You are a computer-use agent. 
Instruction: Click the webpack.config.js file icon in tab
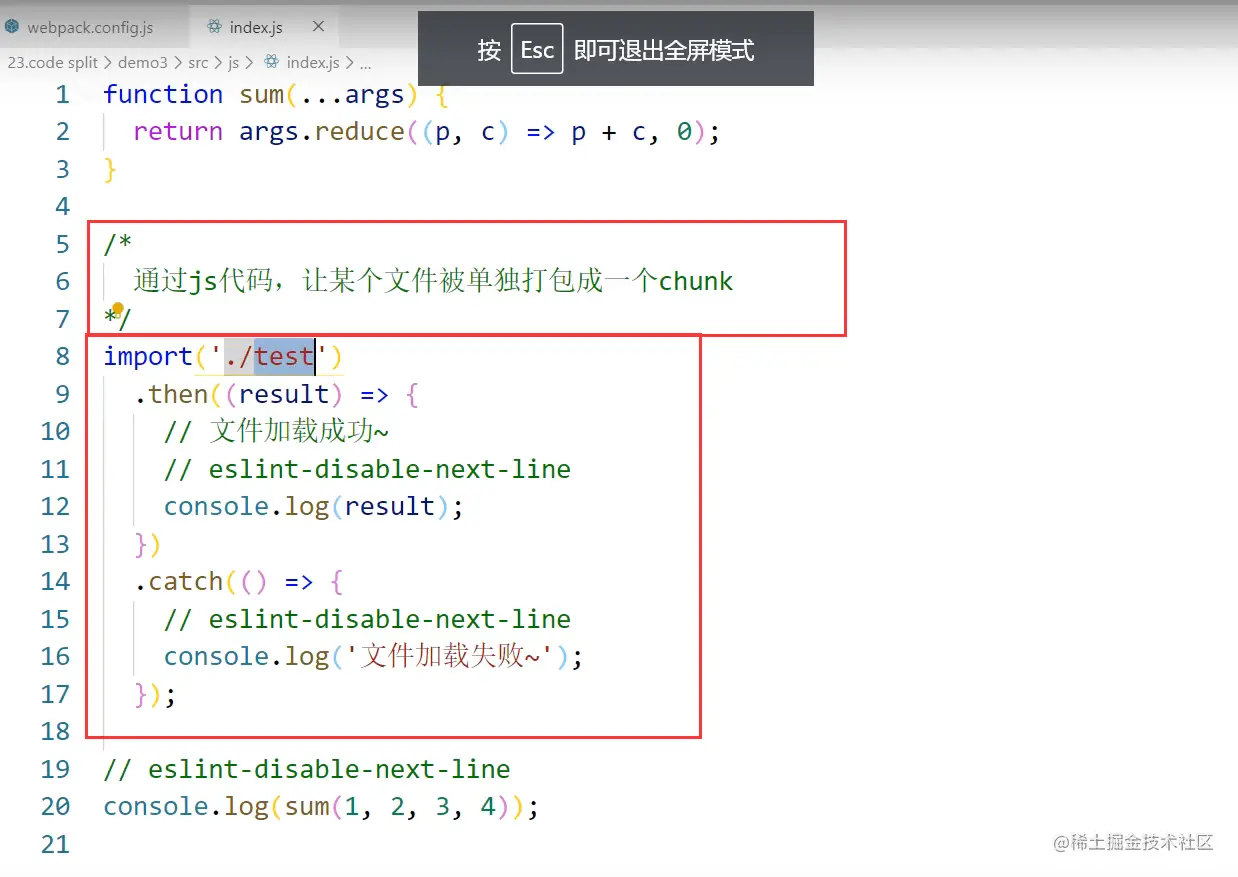12,27
